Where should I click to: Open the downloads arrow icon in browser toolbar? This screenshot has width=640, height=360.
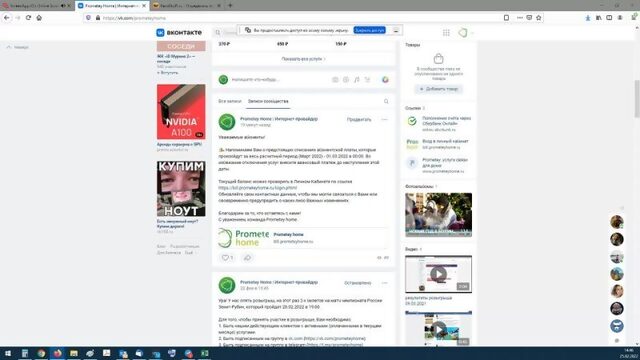[x=588, y=18]
